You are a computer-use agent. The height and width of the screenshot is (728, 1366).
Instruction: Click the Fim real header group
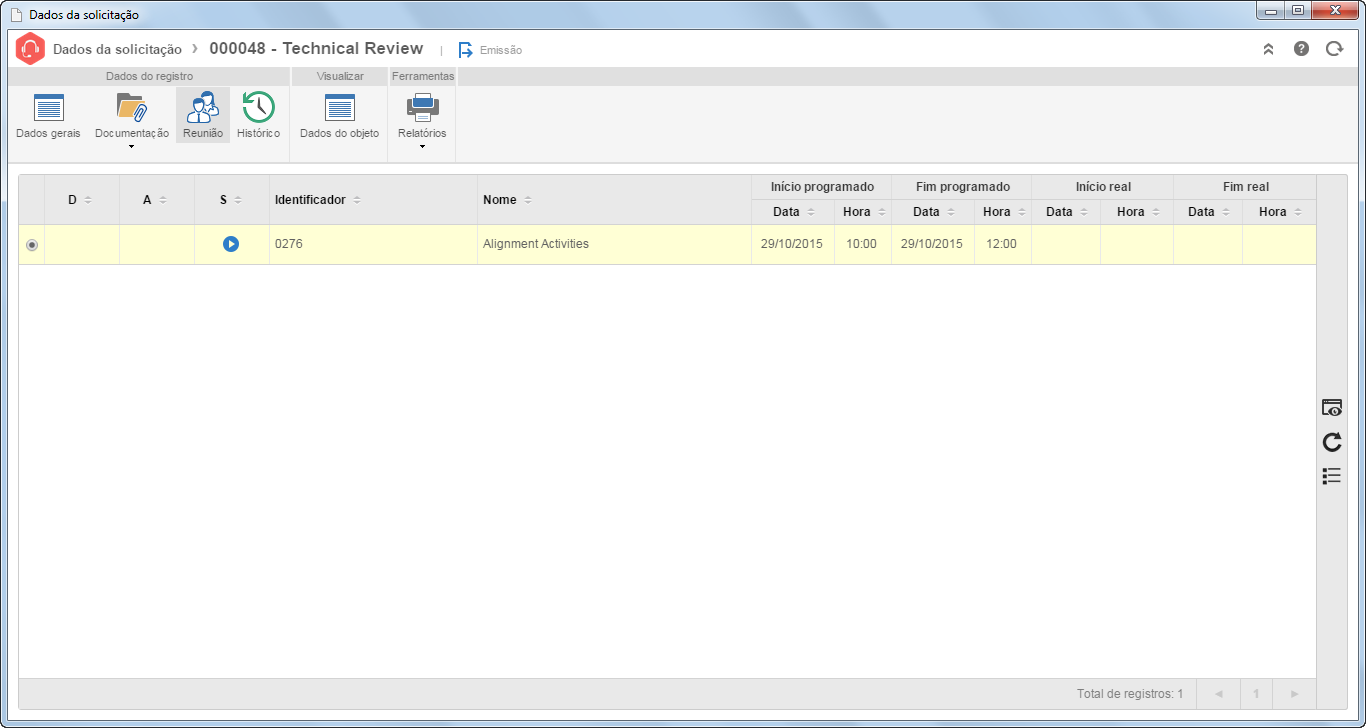pos(1245,187)
